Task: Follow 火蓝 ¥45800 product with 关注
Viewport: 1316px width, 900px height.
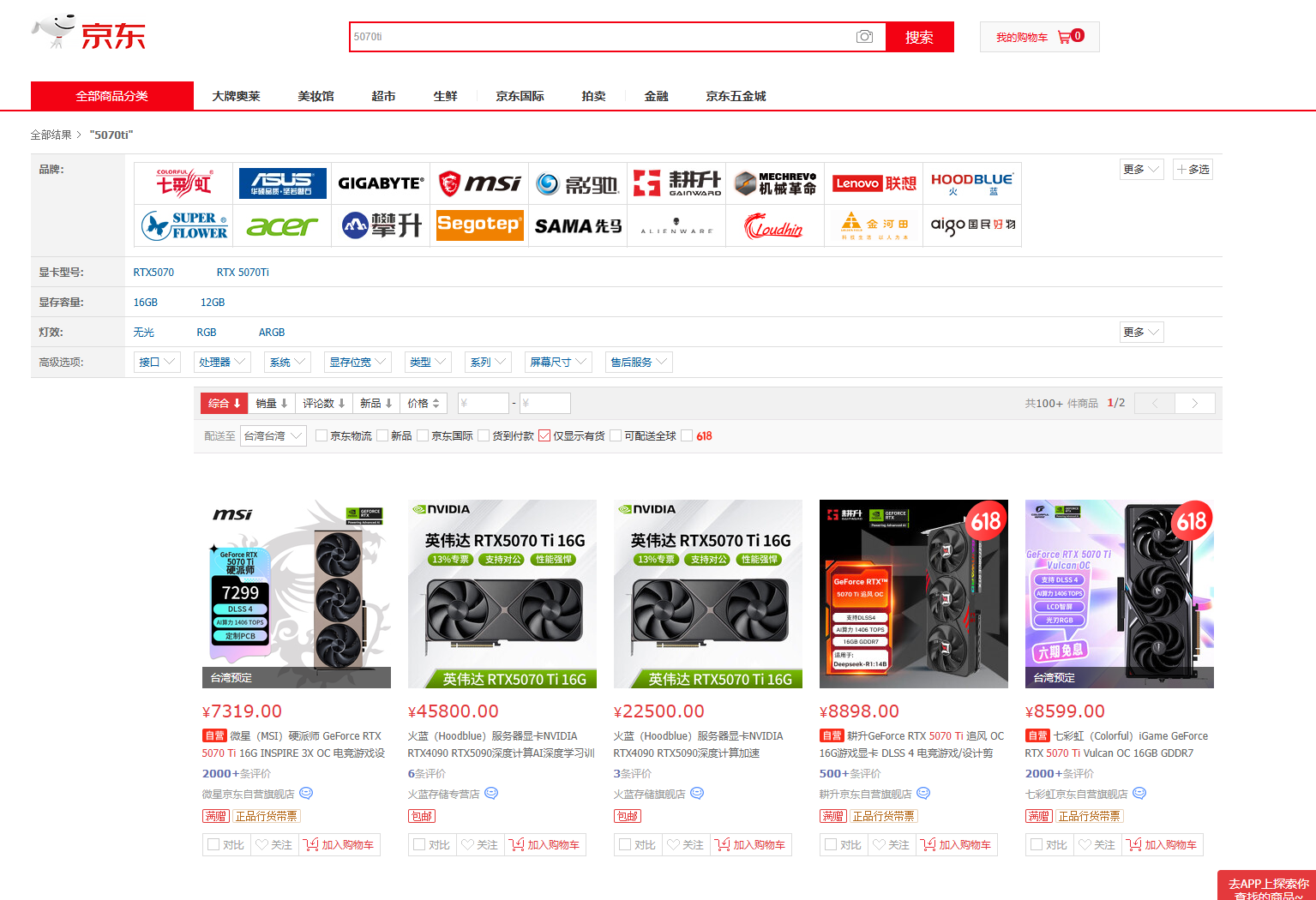Action: 480,844
